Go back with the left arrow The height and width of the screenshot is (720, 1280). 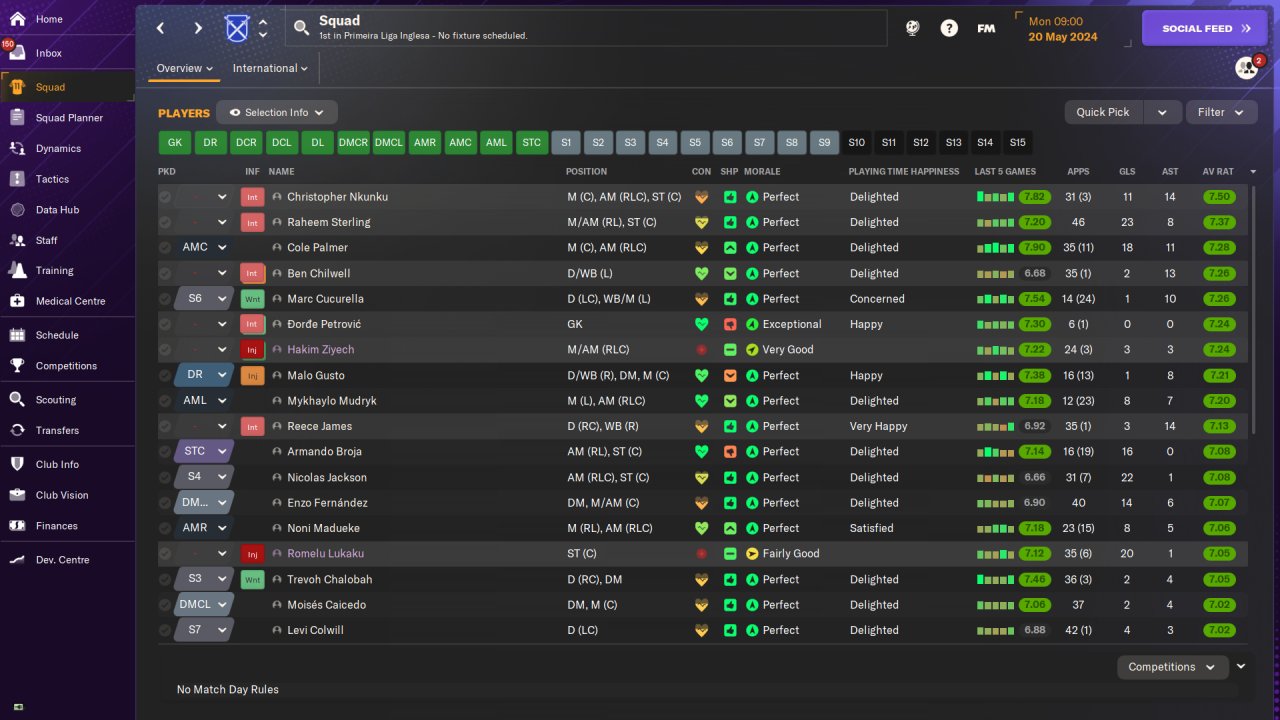160,28
